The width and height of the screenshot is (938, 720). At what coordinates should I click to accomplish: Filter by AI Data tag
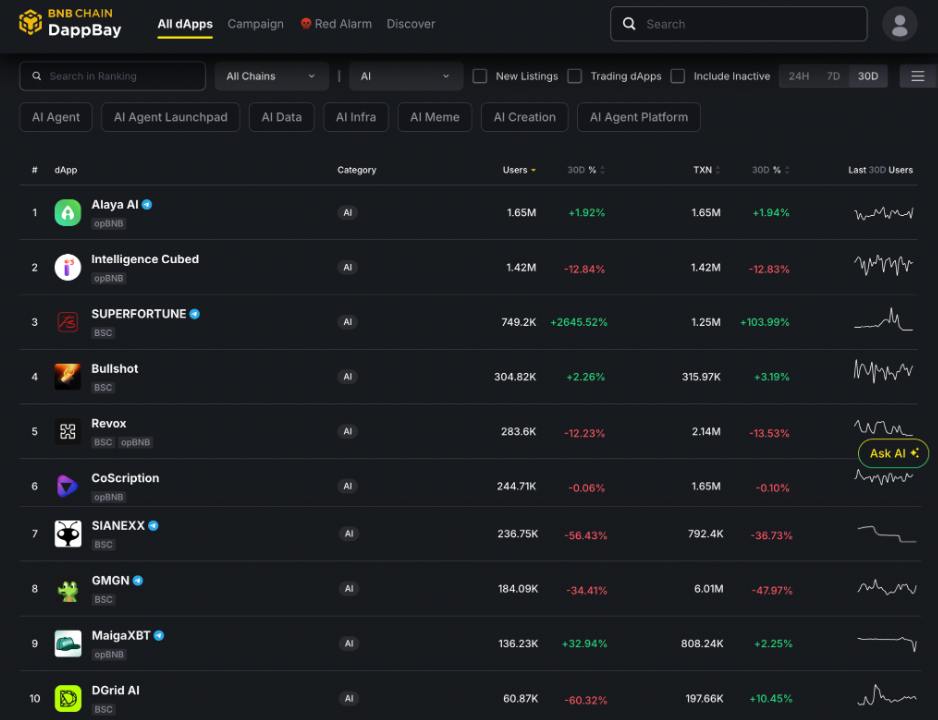281,117
